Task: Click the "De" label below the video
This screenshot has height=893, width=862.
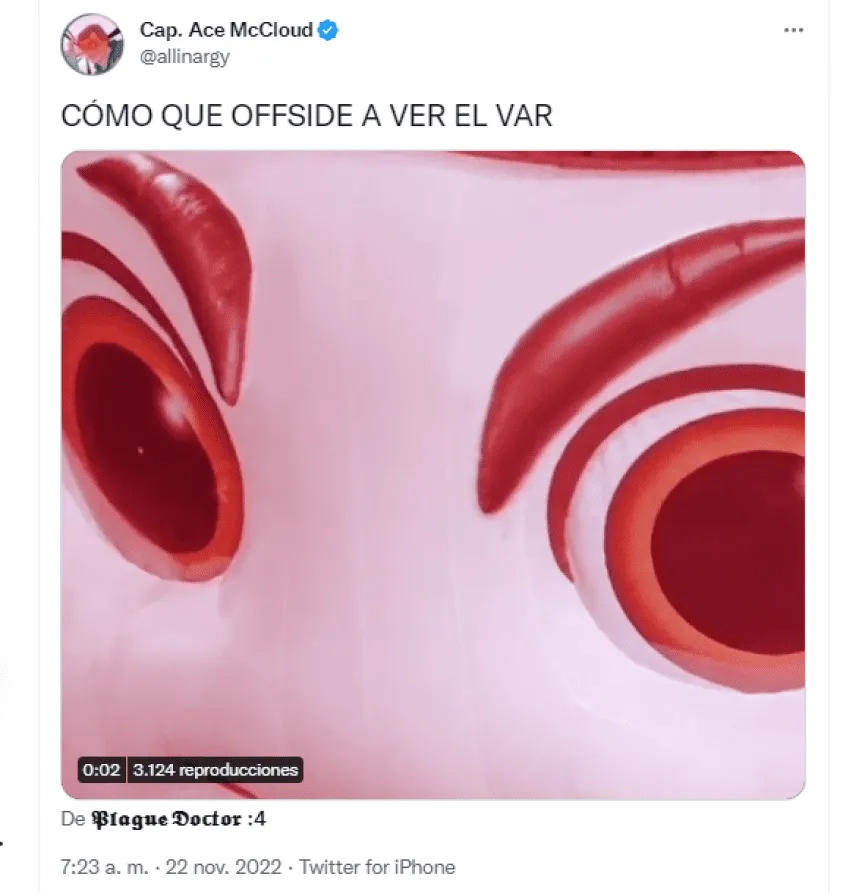Action: [73, 820]
